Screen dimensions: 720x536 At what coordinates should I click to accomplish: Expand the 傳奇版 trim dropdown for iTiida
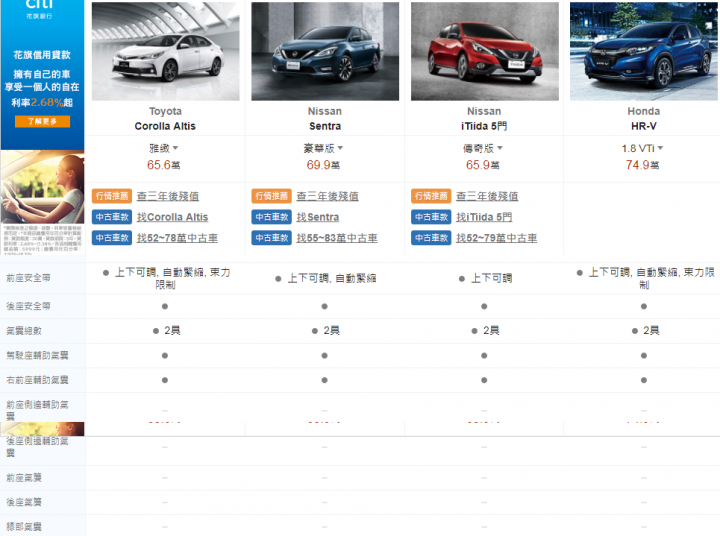(483, 148)
